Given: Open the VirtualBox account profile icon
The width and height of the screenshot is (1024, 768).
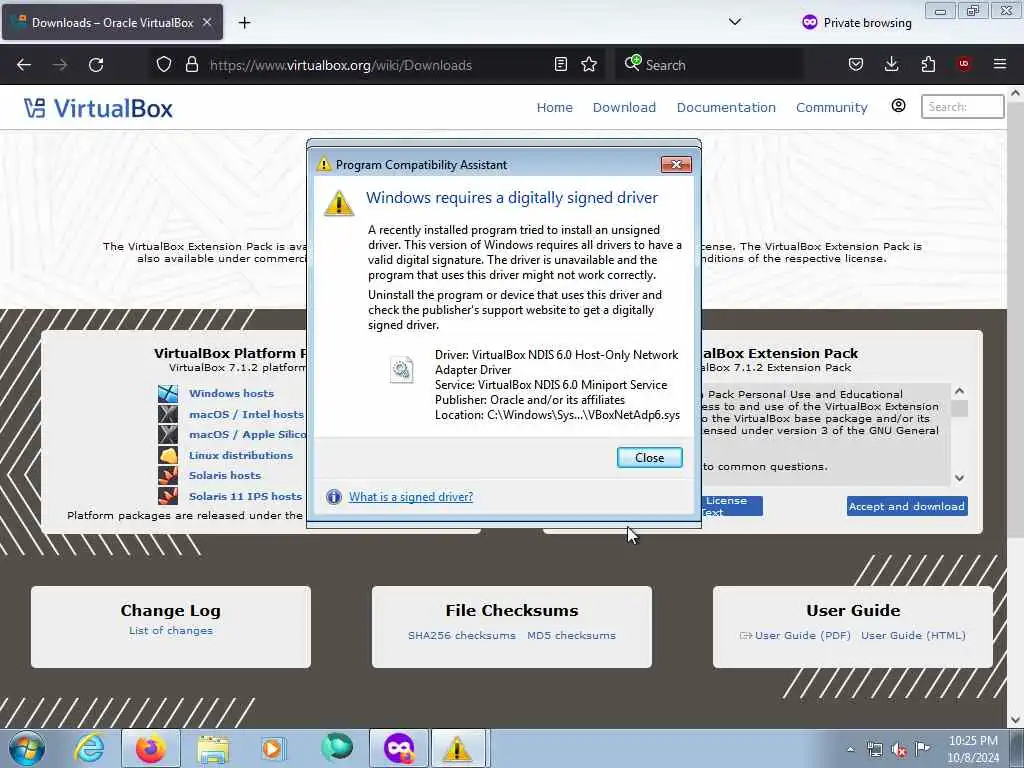Looking at the screenshot, I should click(x=899, y=106).
